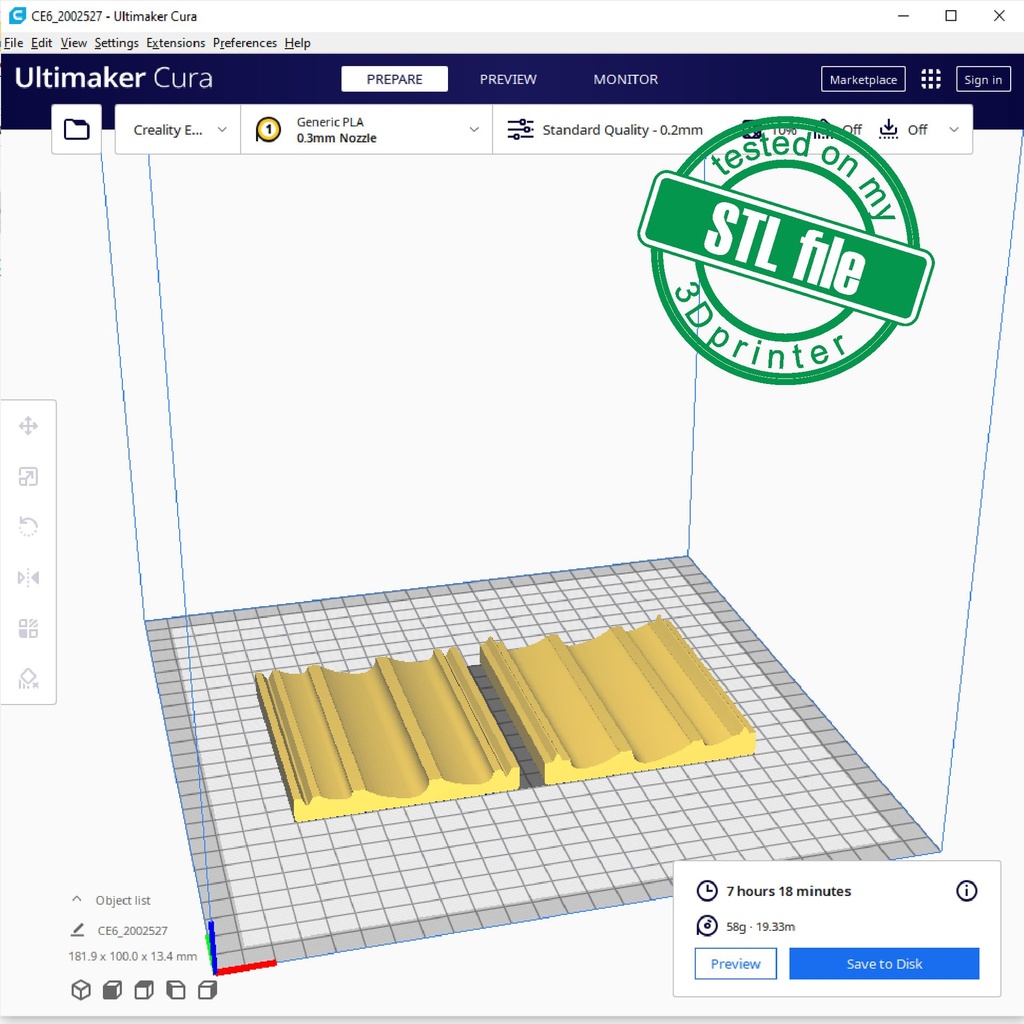
Task: Click the Save to Disk button
Action: [884, 964]
